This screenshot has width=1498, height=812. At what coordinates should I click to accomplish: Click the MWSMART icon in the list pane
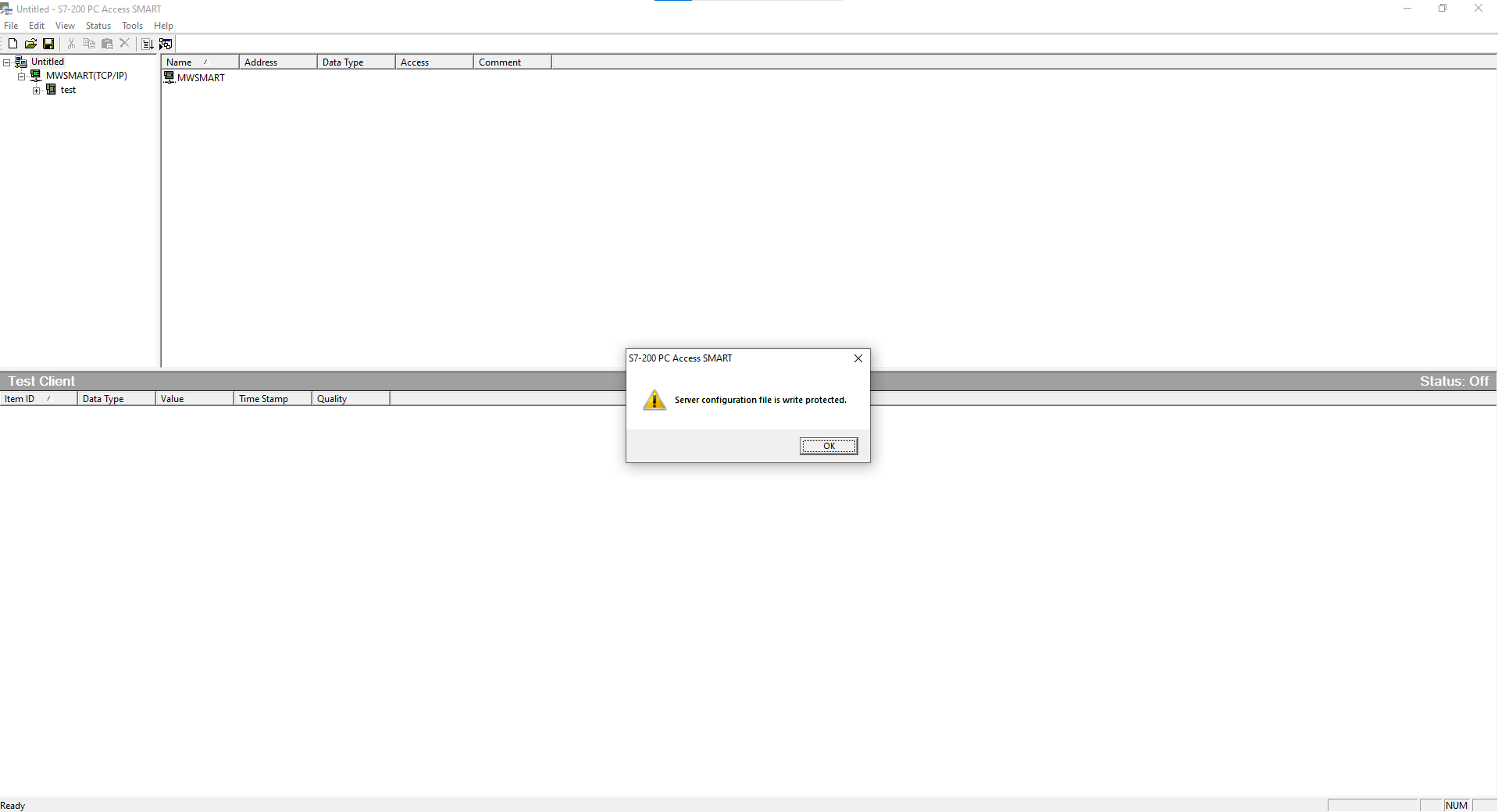tap(169, 77)
